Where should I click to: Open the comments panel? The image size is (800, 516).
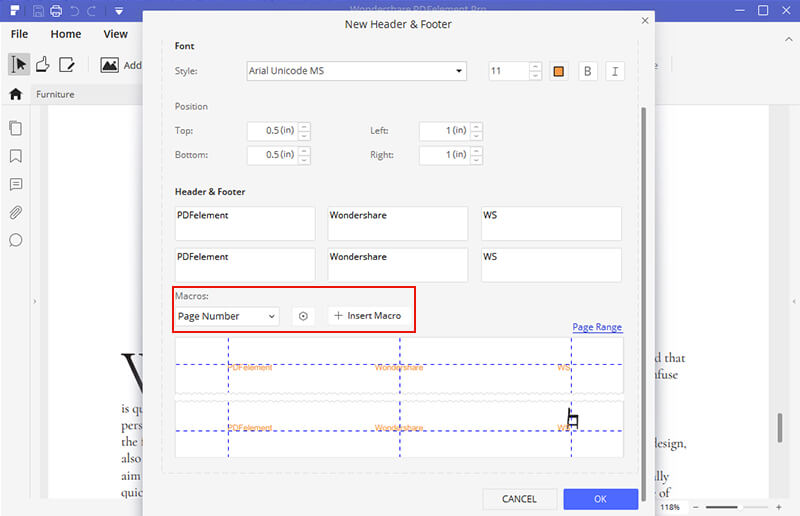click(x=16, y=184)
